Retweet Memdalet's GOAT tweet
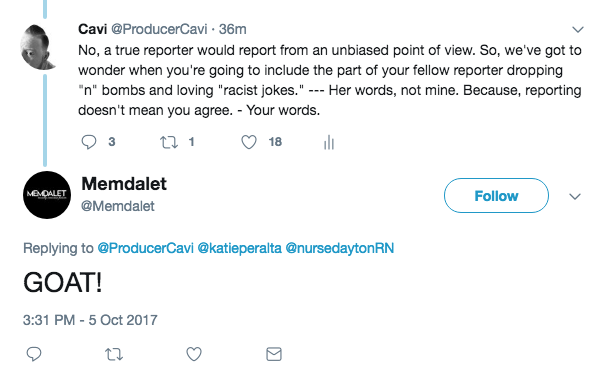 click(114, 355)
